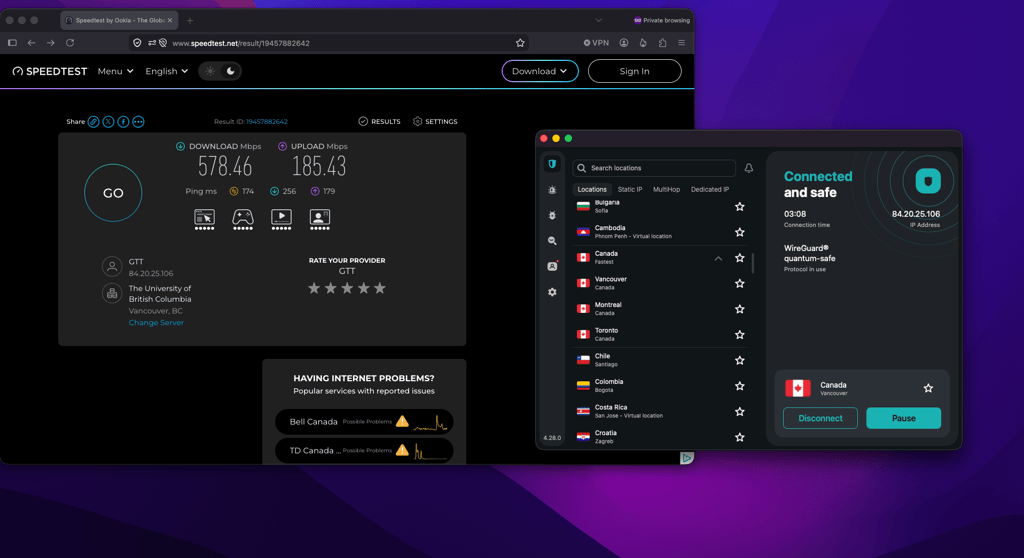The height and width of the screenshot is (558, 1024).
Task: Share the speed test result on Facebook
Action: (123, 122)
